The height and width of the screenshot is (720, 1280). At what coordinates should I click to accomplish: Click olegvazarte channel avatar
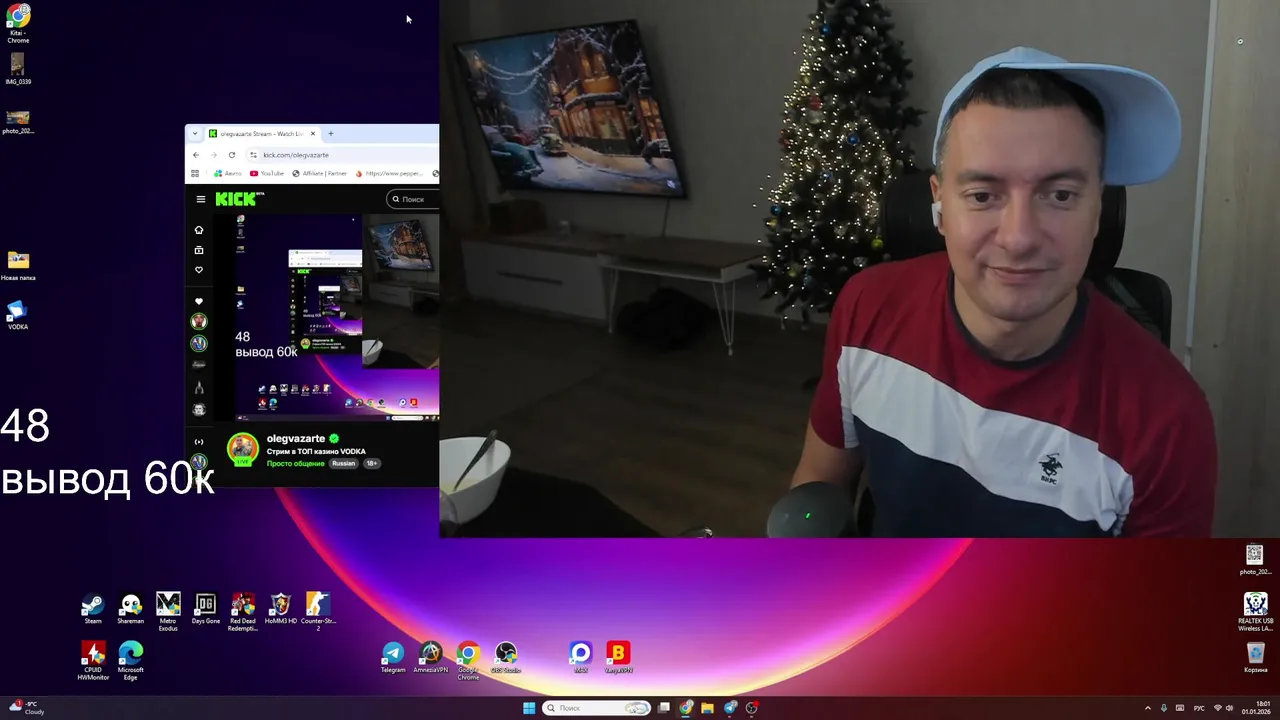pyautogui.click(x=242, y=449)
